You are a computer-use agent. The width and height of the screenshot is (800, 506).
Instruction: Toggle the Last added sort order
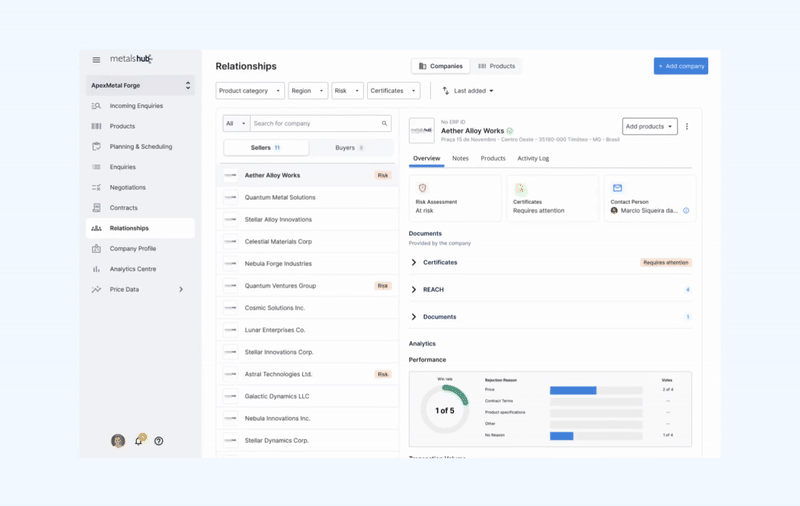point(468,91)
